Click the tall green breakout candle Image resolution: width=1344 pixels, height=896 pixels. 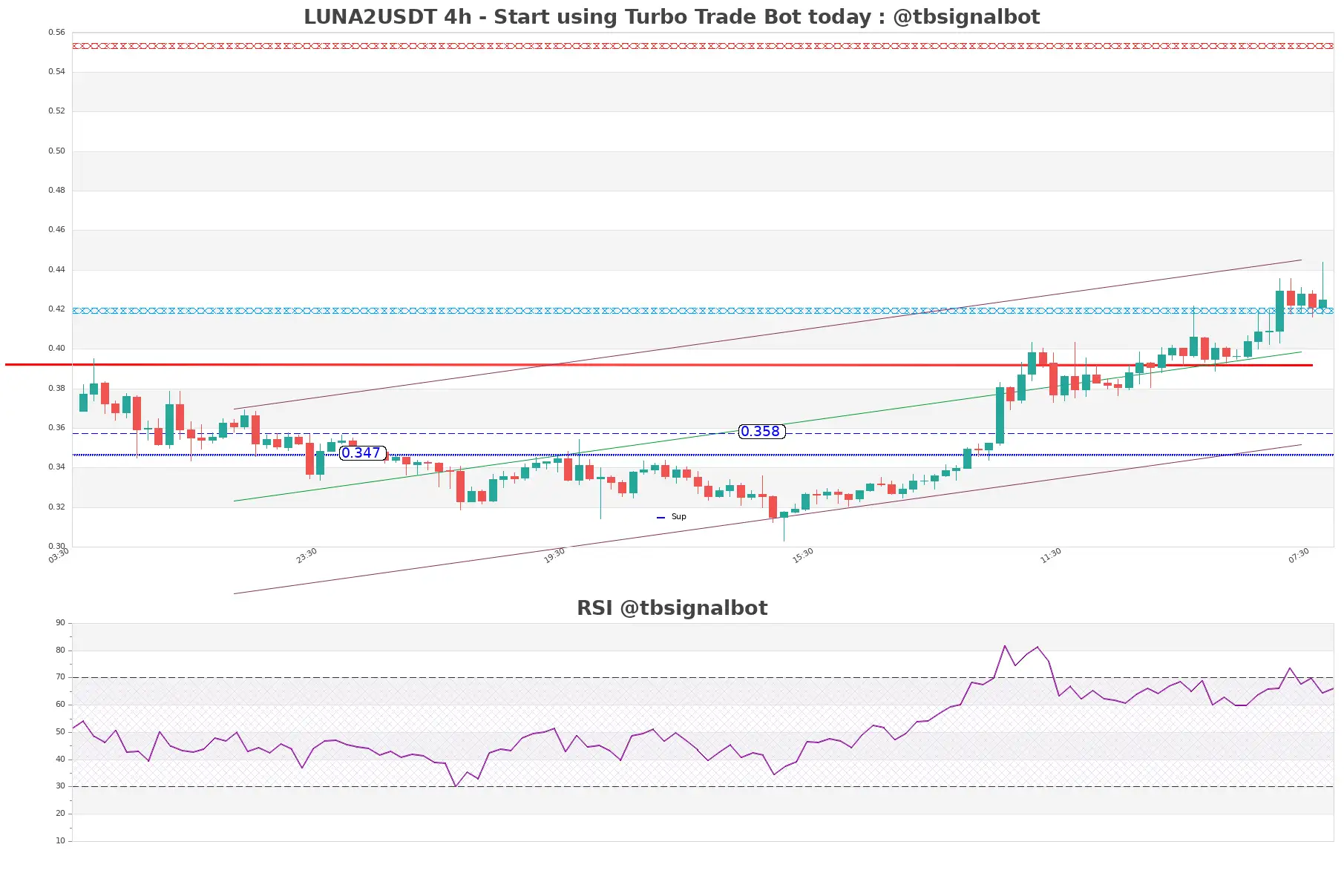click(x=1000, y=415)
